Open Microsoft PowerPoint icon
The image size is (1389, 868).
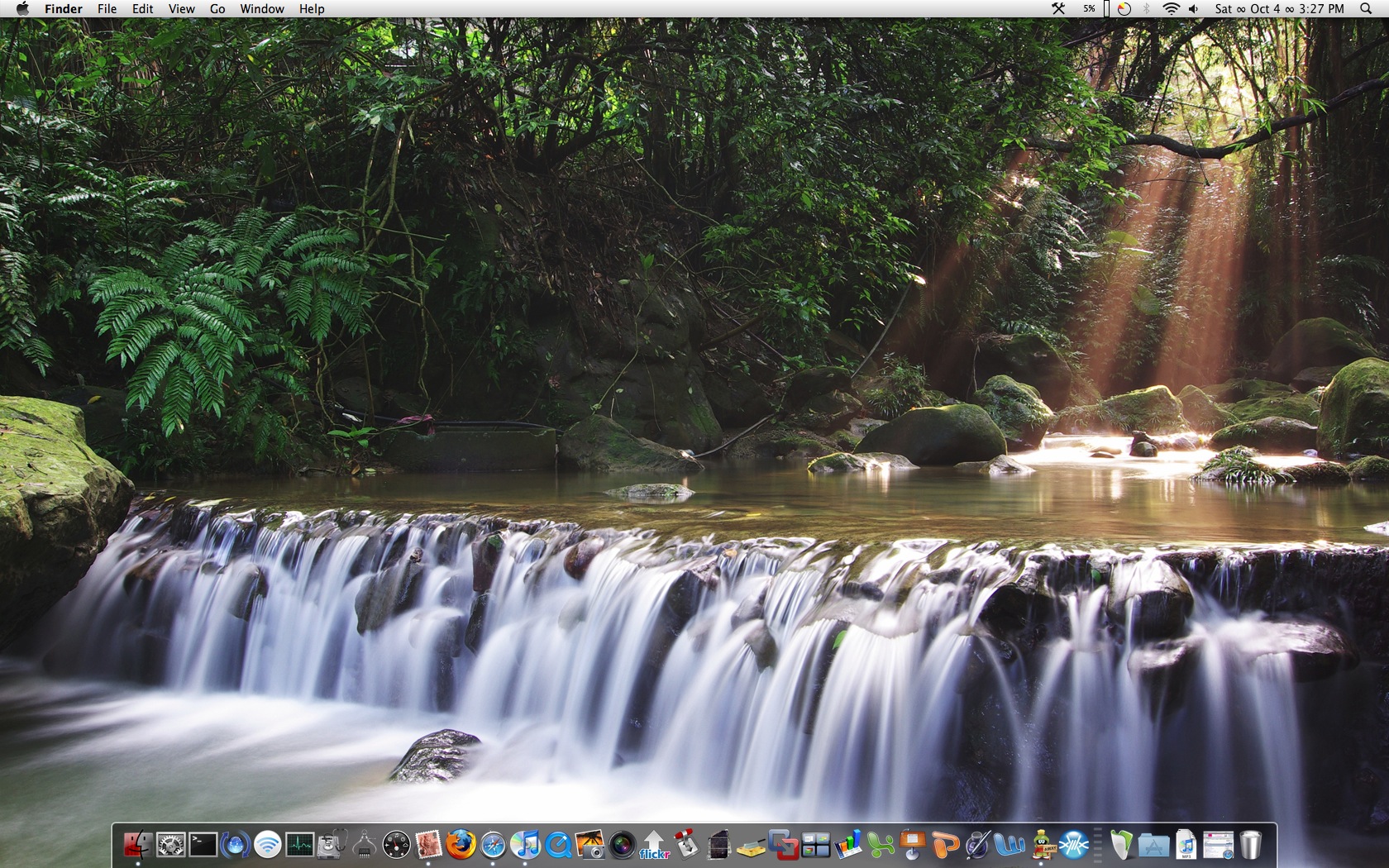pyautogui.click(x=945, y=844)
